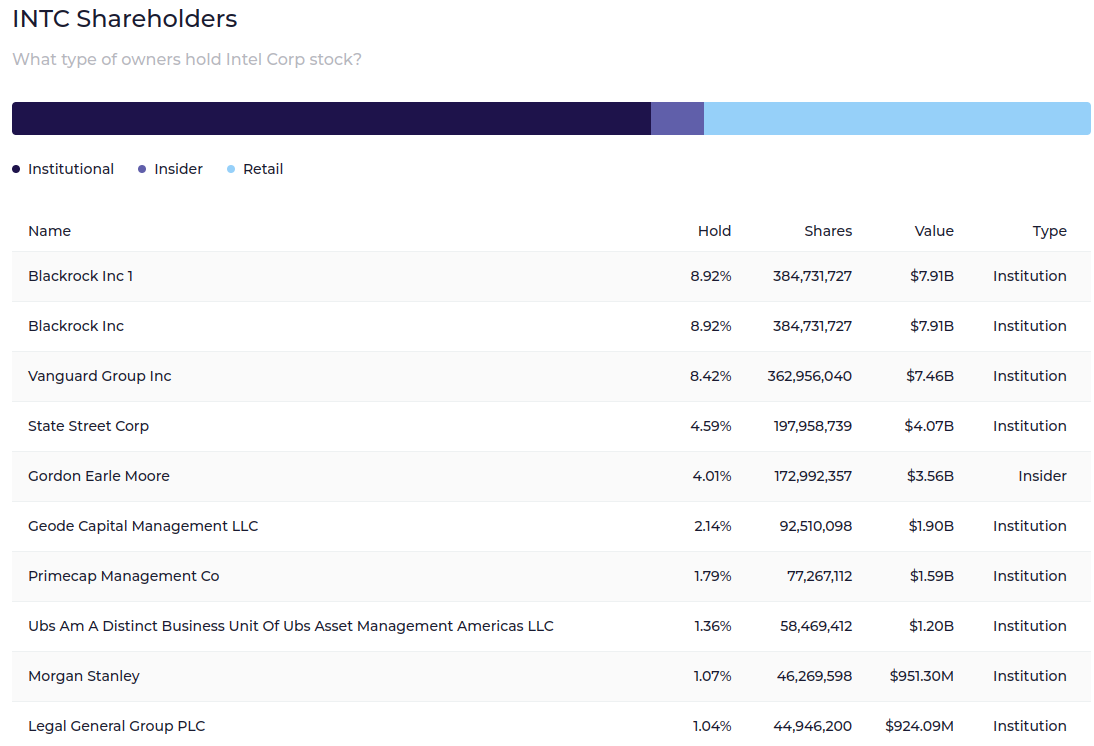Click the 1.04% hold value

click(x=712, y=726)
